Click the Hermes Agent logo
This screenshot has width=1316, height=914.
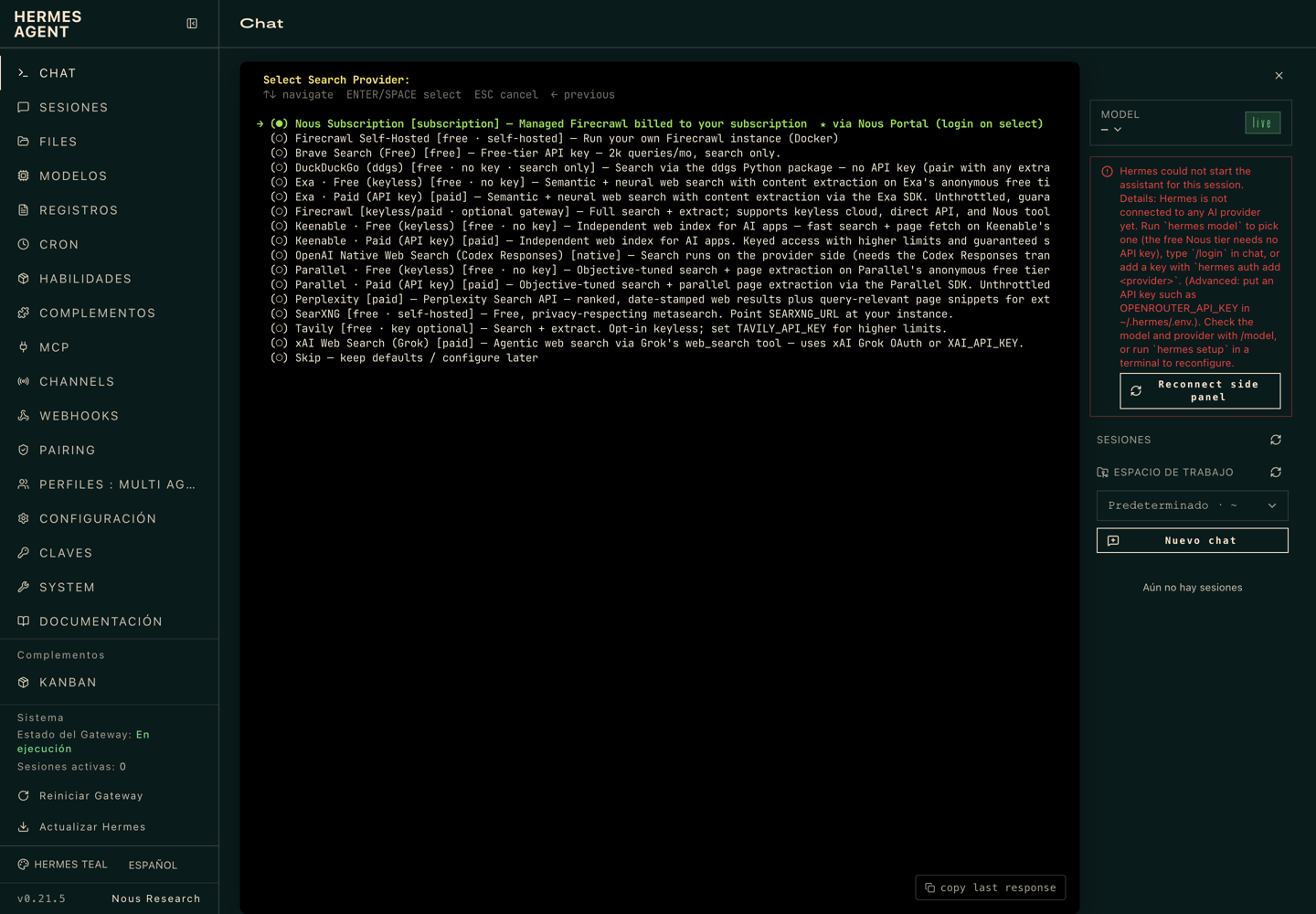[48, 25]
